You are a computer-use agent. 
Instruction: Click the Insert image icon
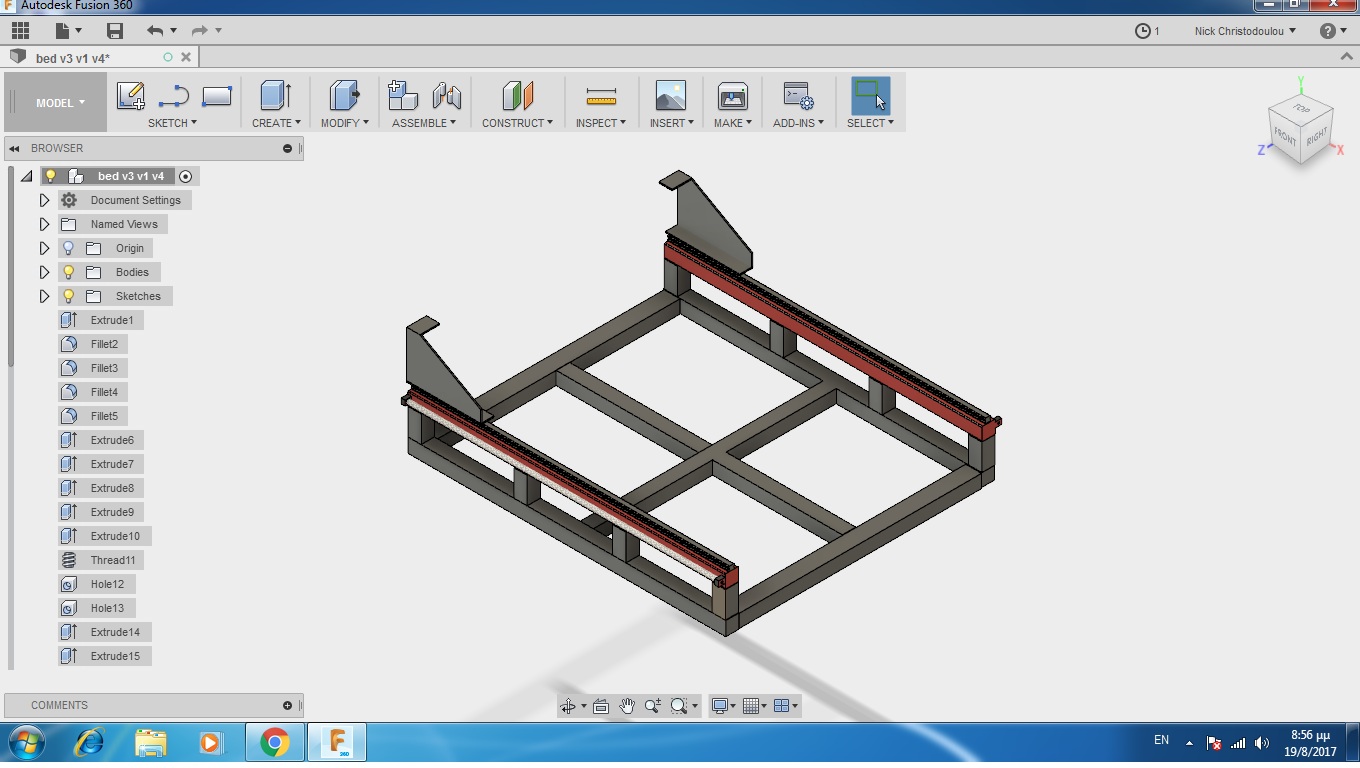(x=670, y=96)
